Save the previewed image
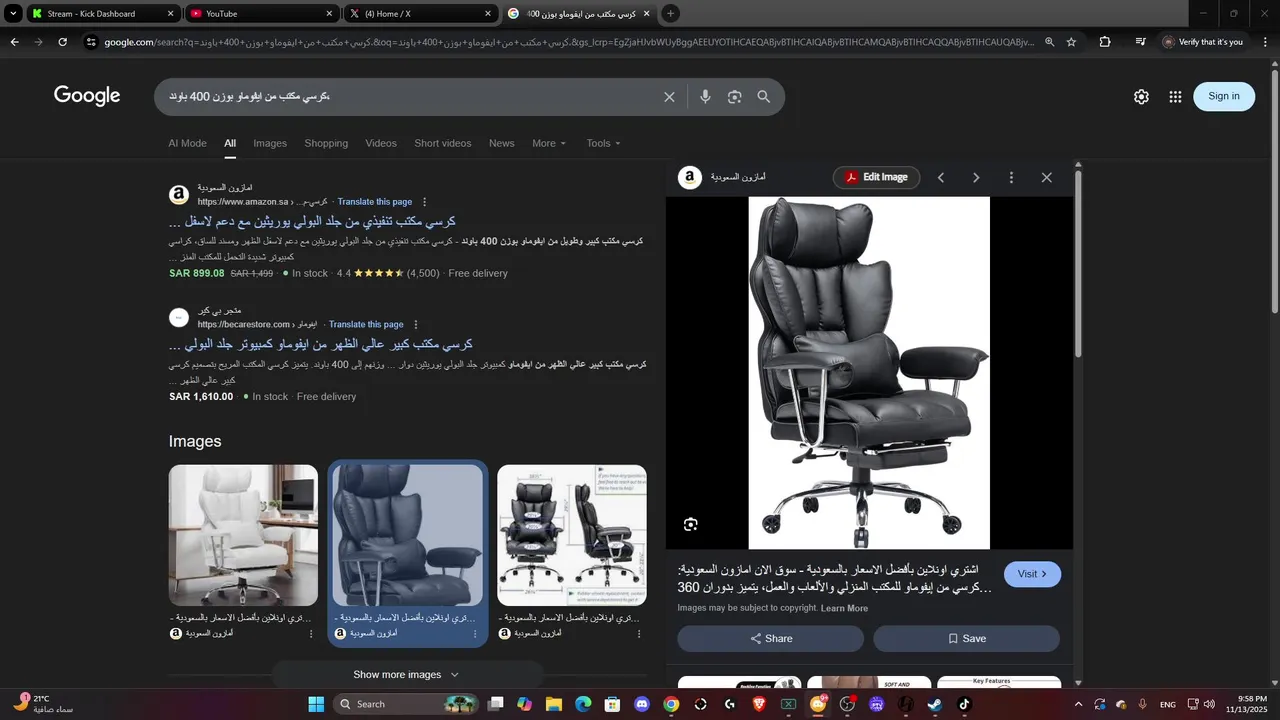Screen dimensions: 1280x720 click(x=967, y=638)
